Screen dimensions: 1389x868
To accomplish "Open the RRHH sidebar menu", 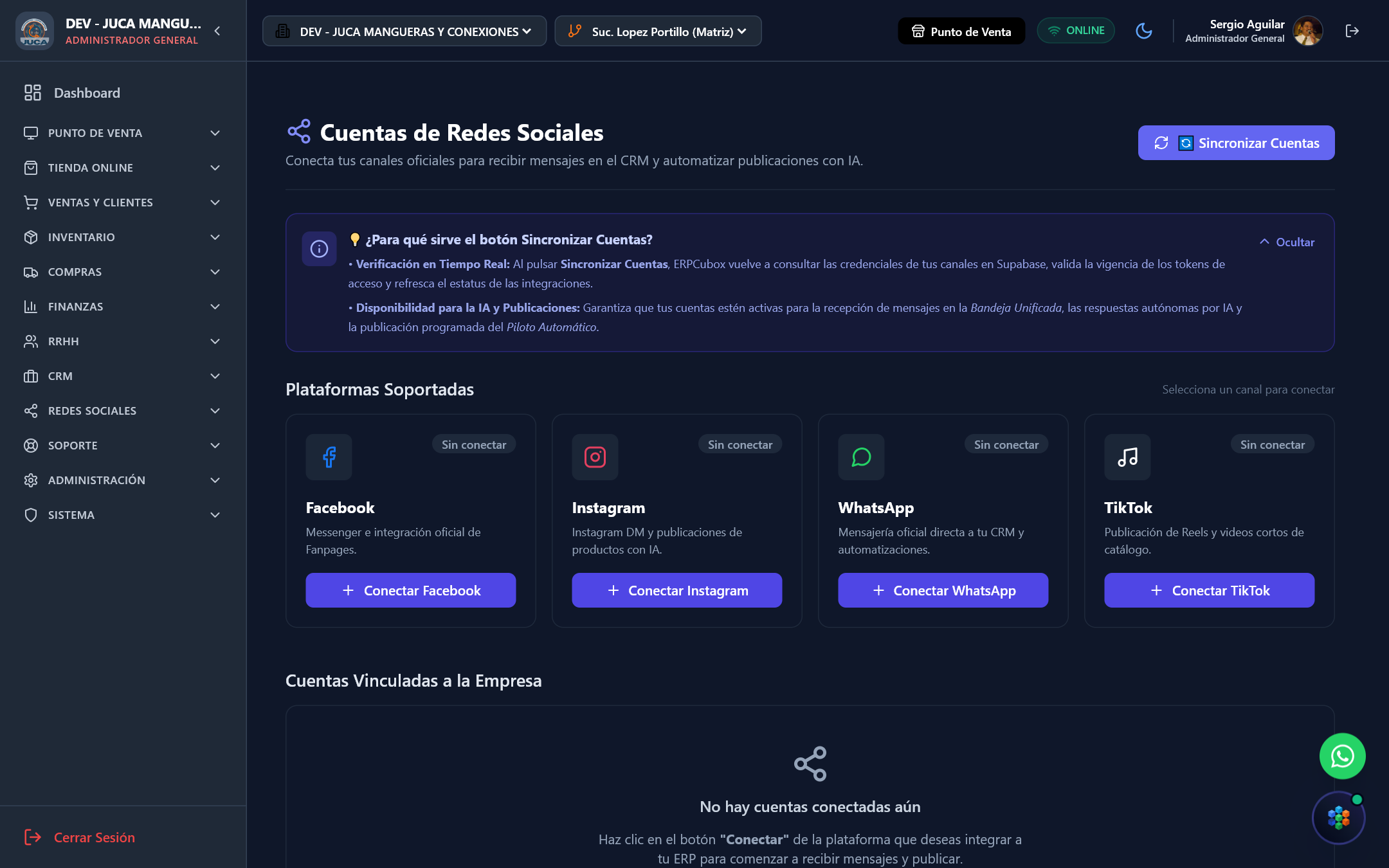I will click(x=123, y=341).
